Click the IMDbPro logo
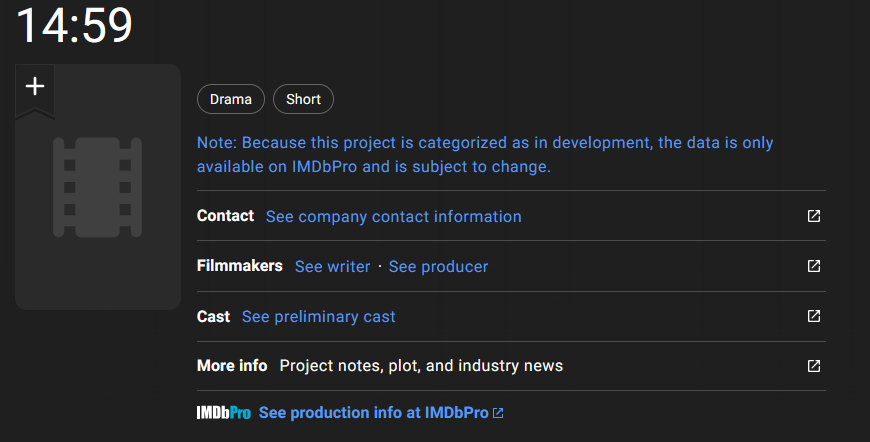The image size is (870, 442). coord(224,413)
